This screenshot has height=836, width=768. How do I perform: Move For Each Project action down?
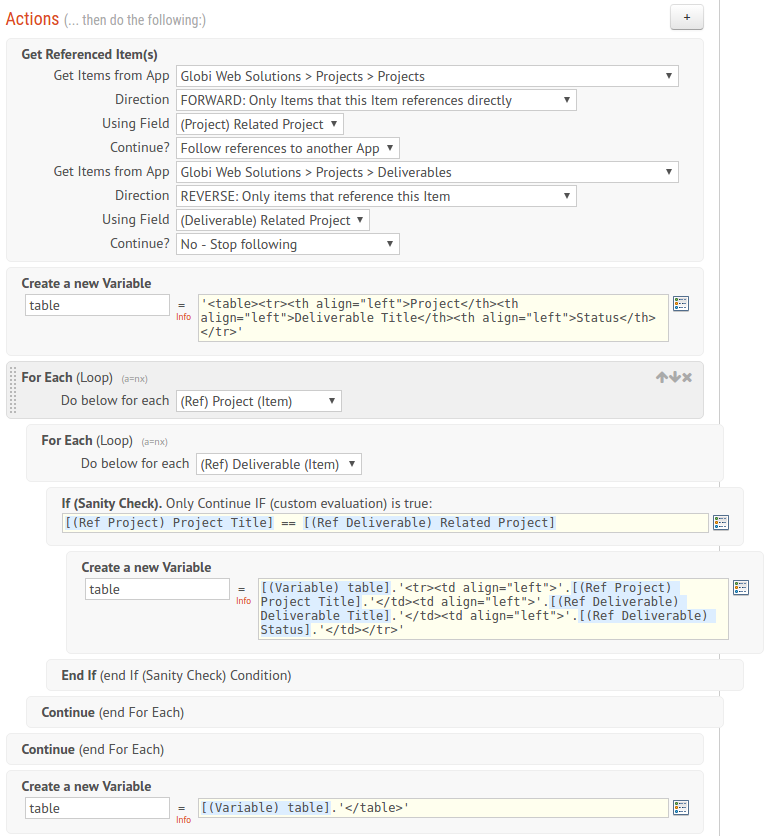tap(675, 377)
